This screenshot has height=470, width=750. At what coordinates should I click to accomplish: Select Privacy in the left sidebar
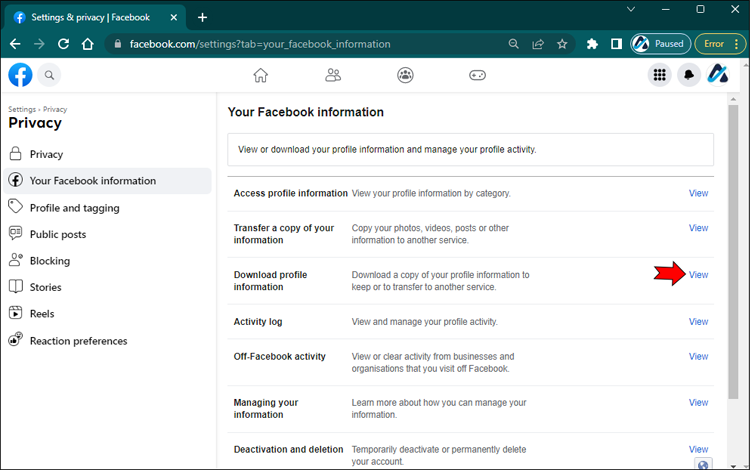click(x=46, y=154)
